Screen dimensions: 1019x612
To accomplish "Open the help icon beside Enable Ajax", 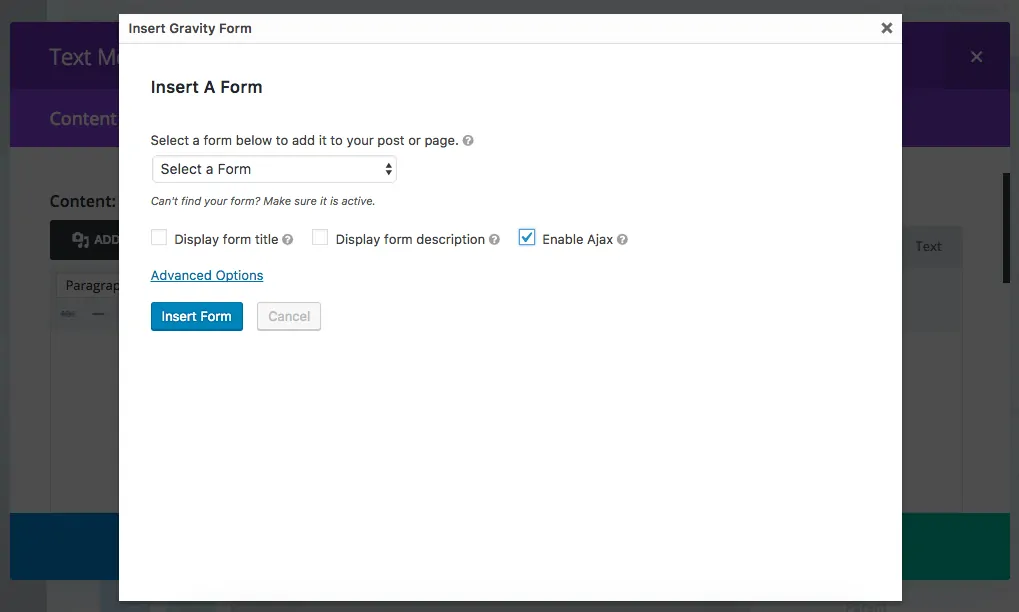I will tap(622, 240).
